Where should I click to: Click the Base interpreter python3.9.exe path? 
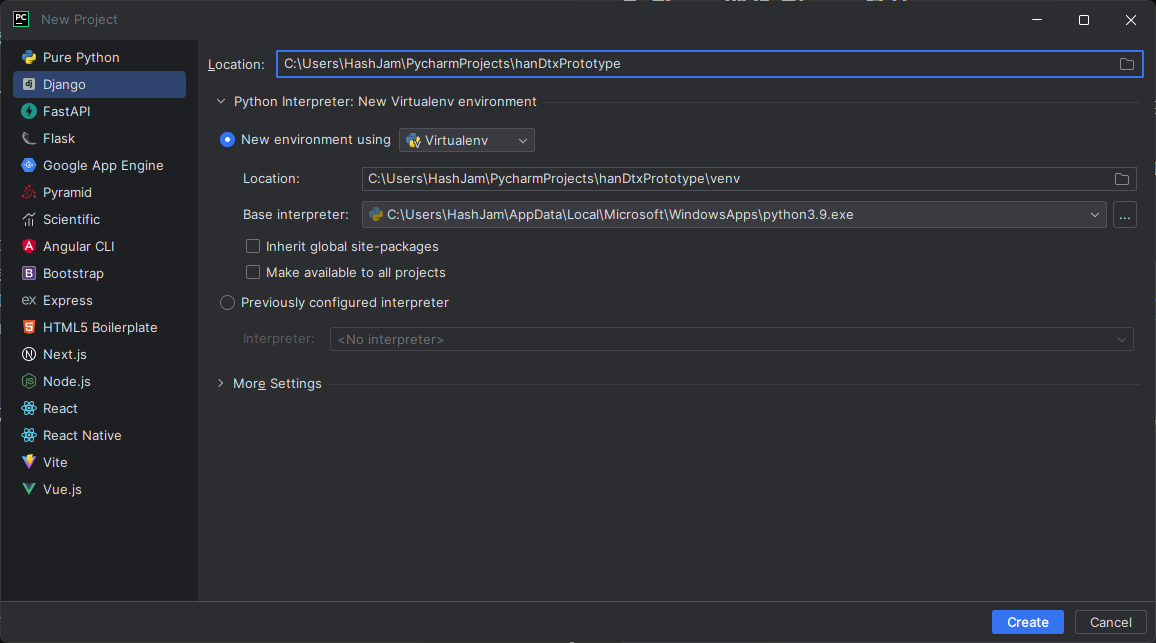click(620, 215)
